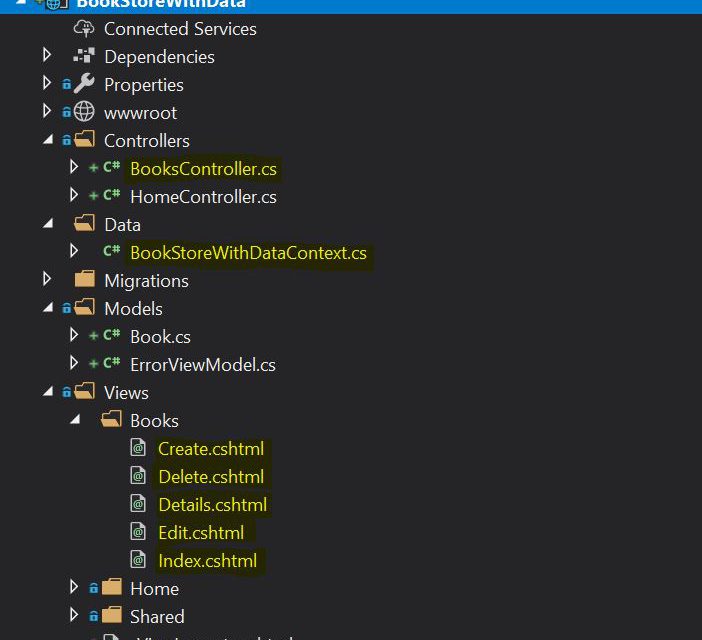Click the C# icon beside BooksController.cs
The image size is (702, 640).
pos(111,169)
